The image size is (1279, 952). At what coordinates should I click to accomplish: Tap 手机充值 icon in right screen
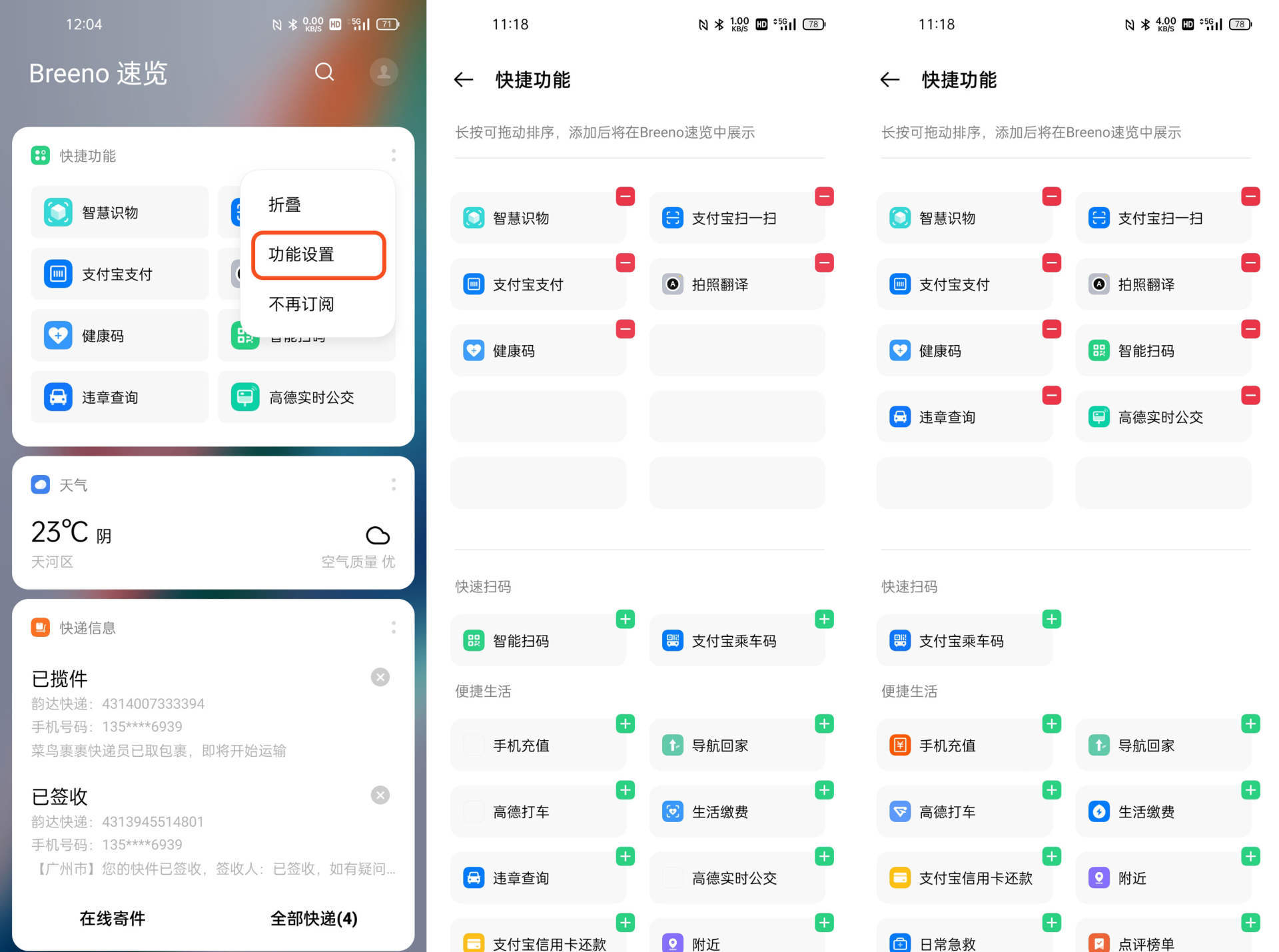(900, 745)
